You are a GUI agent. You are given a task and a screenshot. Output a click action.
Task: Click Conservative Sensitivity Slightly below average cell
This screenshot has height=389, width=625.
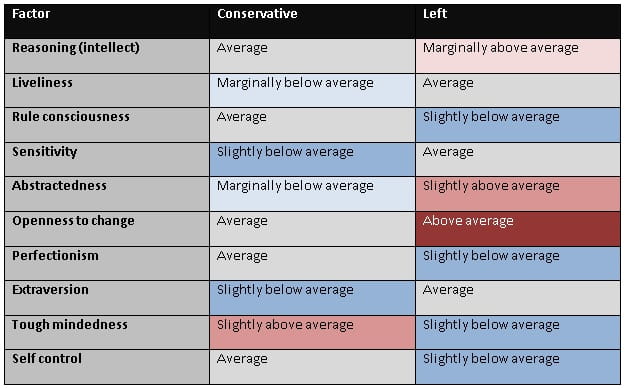coord(312,159)
